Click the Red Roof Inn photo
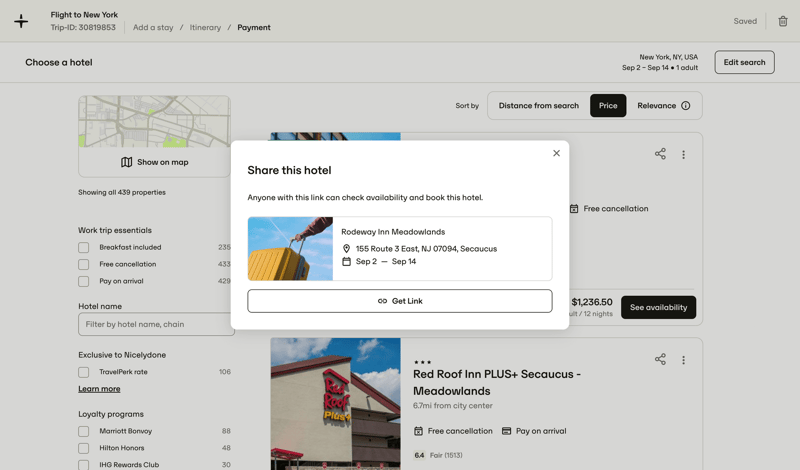 (335, 404)
